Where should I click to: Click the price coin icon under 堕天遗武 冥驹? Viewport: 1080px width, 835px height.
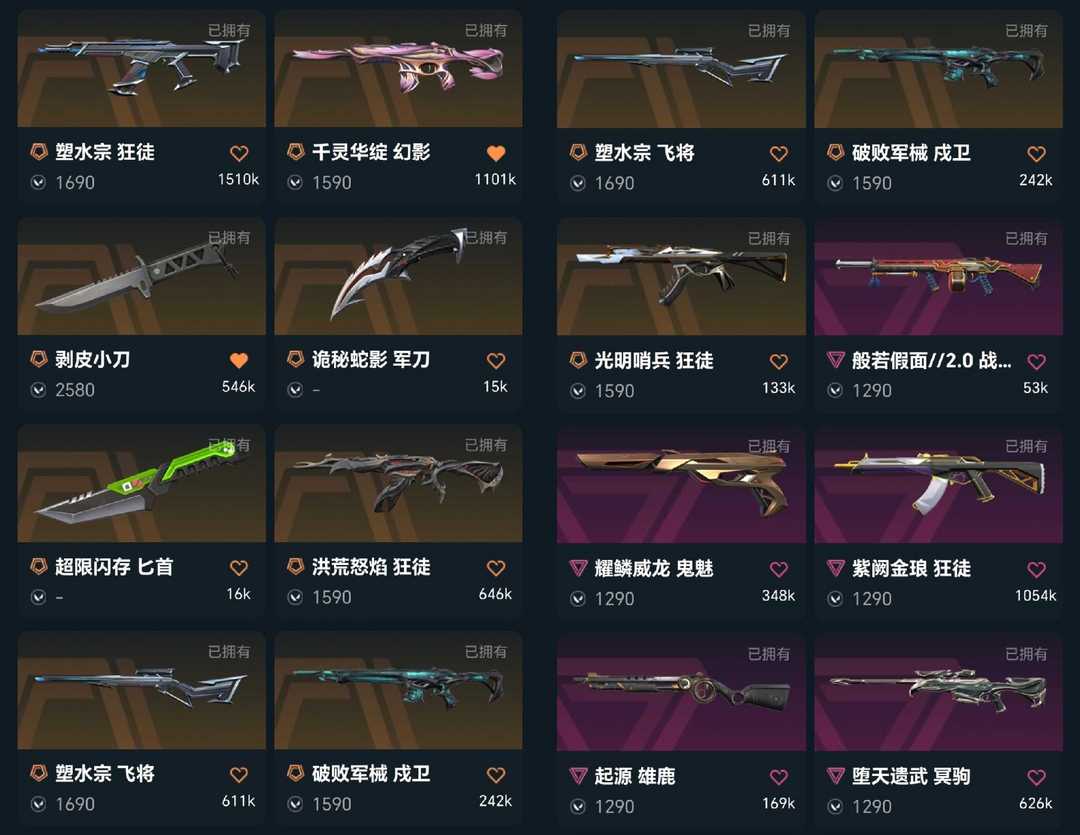(x=835, y=807)
